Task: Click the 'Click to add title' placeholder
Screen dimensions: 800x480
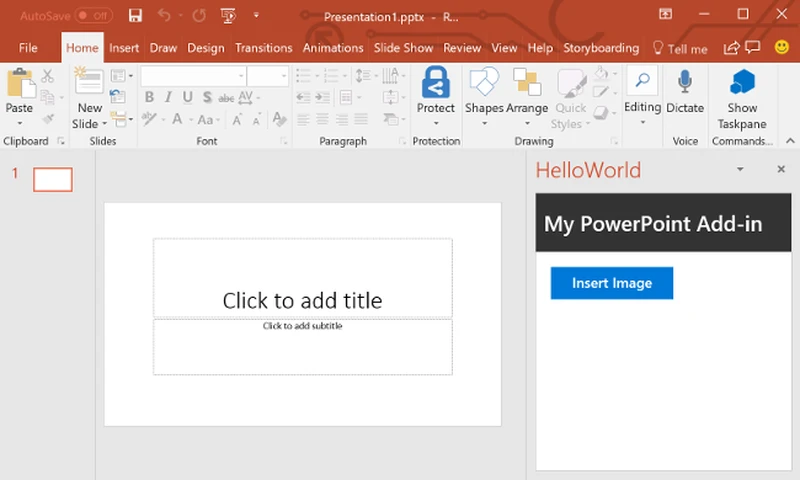Action: [x=303, y=278]
